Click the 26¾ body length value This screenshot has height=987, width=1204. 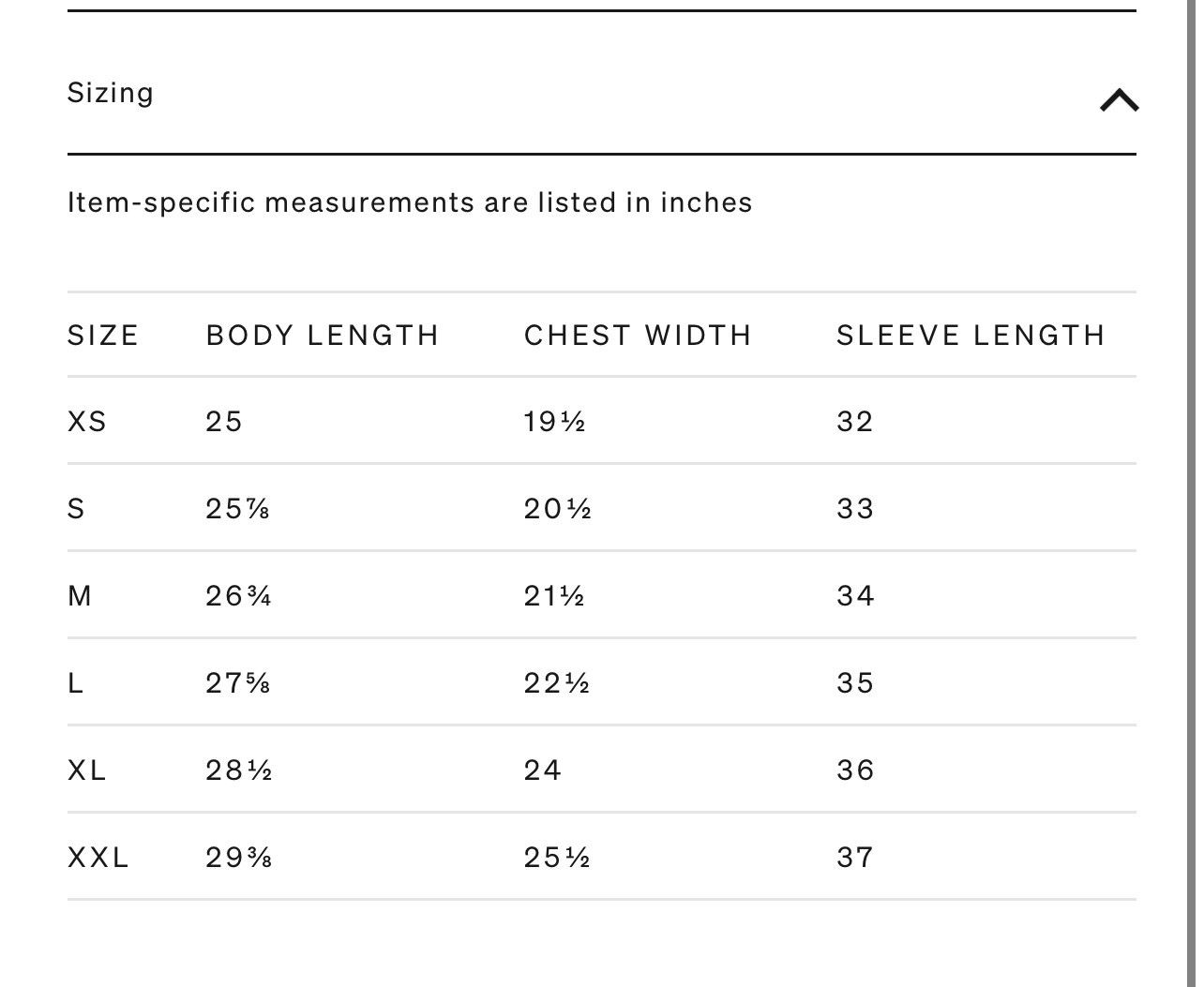point(239,596)
